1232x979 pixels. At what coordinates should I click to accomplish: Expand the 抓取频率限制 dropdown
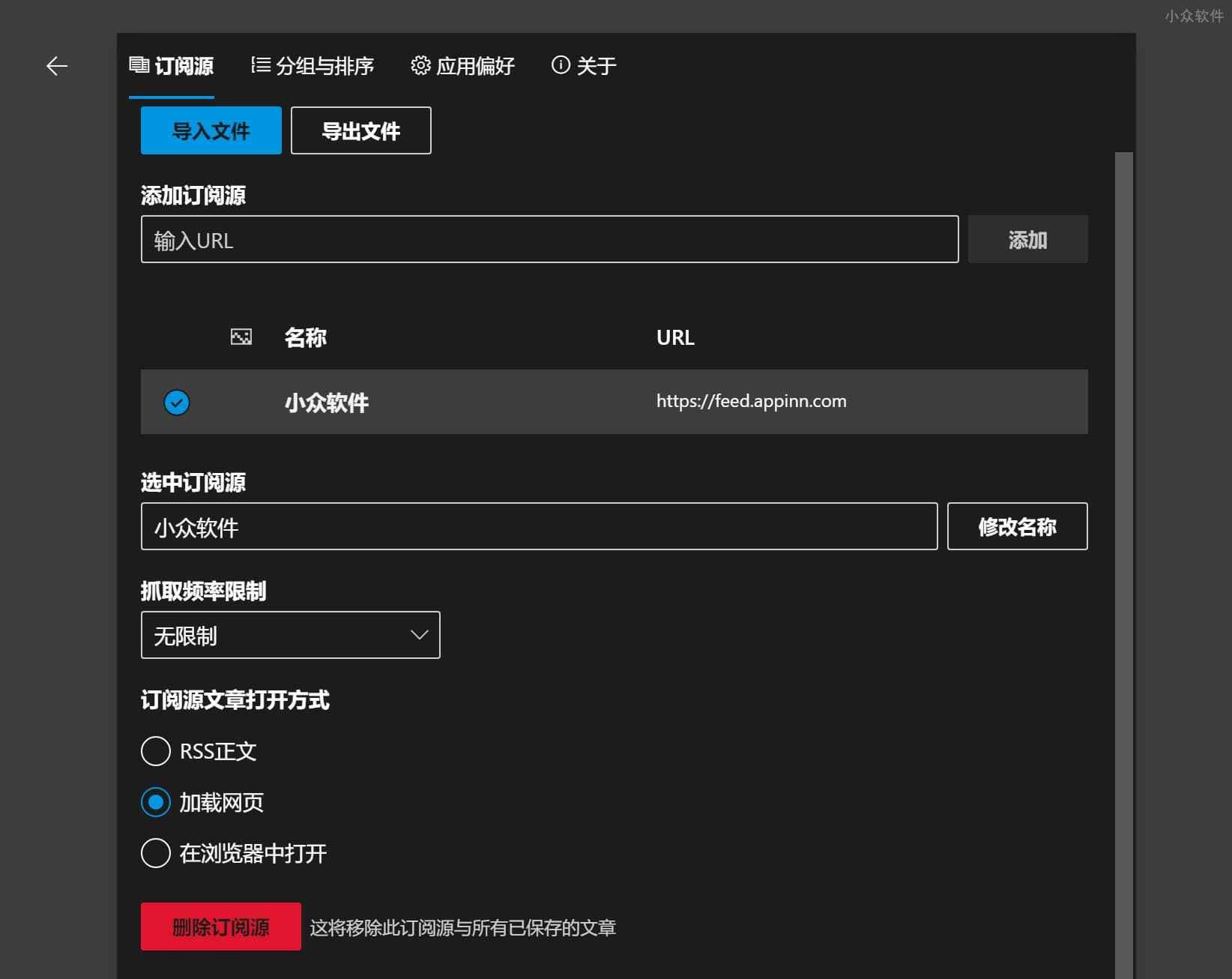(x=291, y=635)
